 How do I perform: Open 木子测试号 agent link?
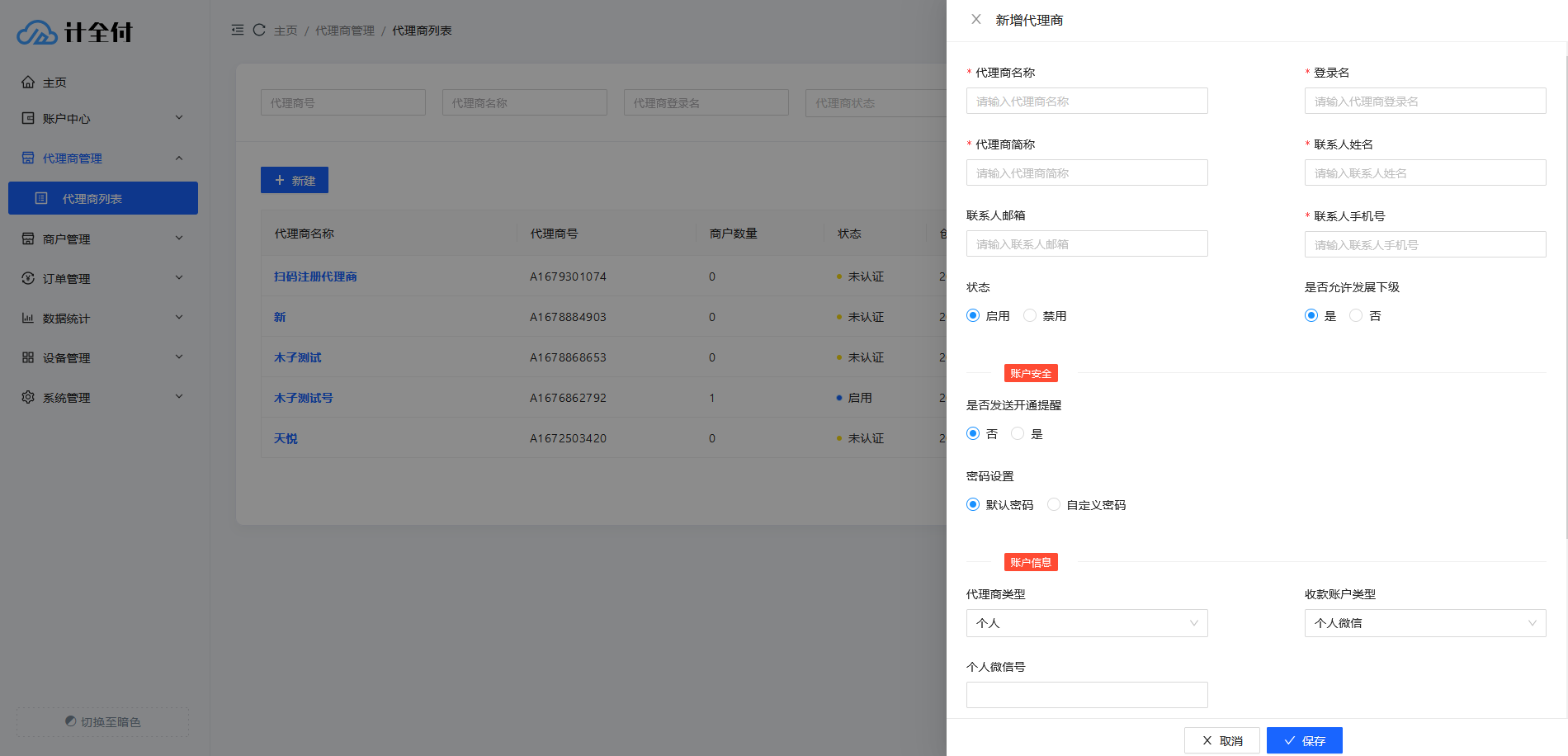[x=303, y=398]
